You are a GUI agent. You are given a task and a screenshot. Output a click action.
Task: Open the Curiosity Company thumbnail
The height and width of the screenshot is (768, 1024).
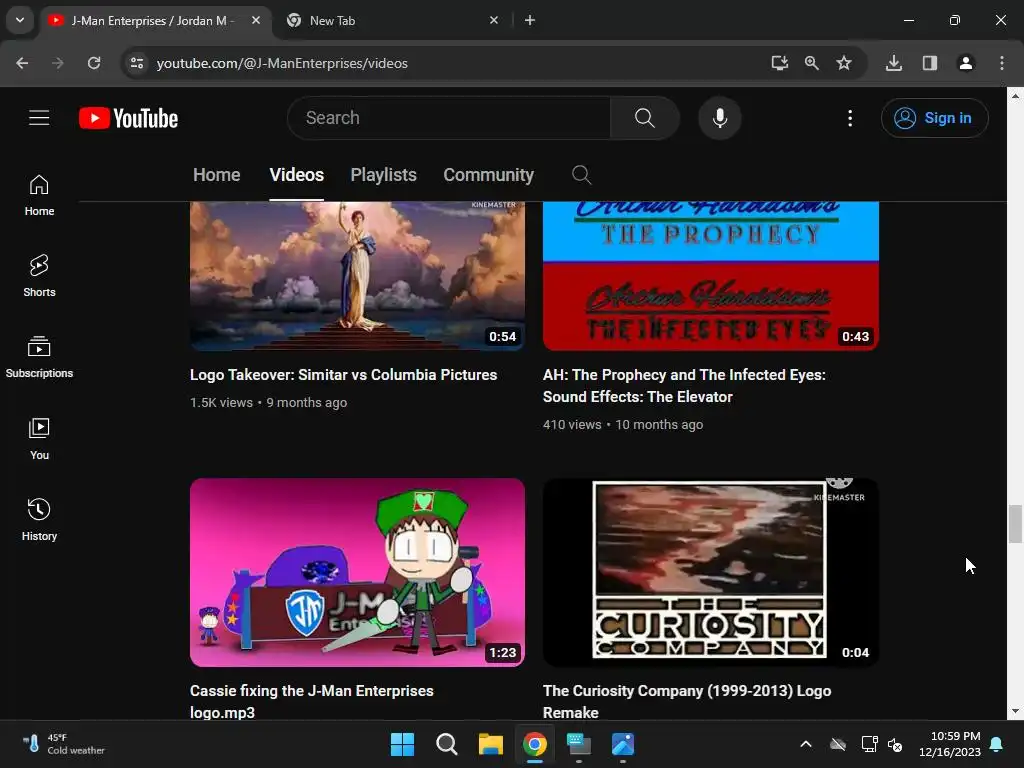click(711, 572)
